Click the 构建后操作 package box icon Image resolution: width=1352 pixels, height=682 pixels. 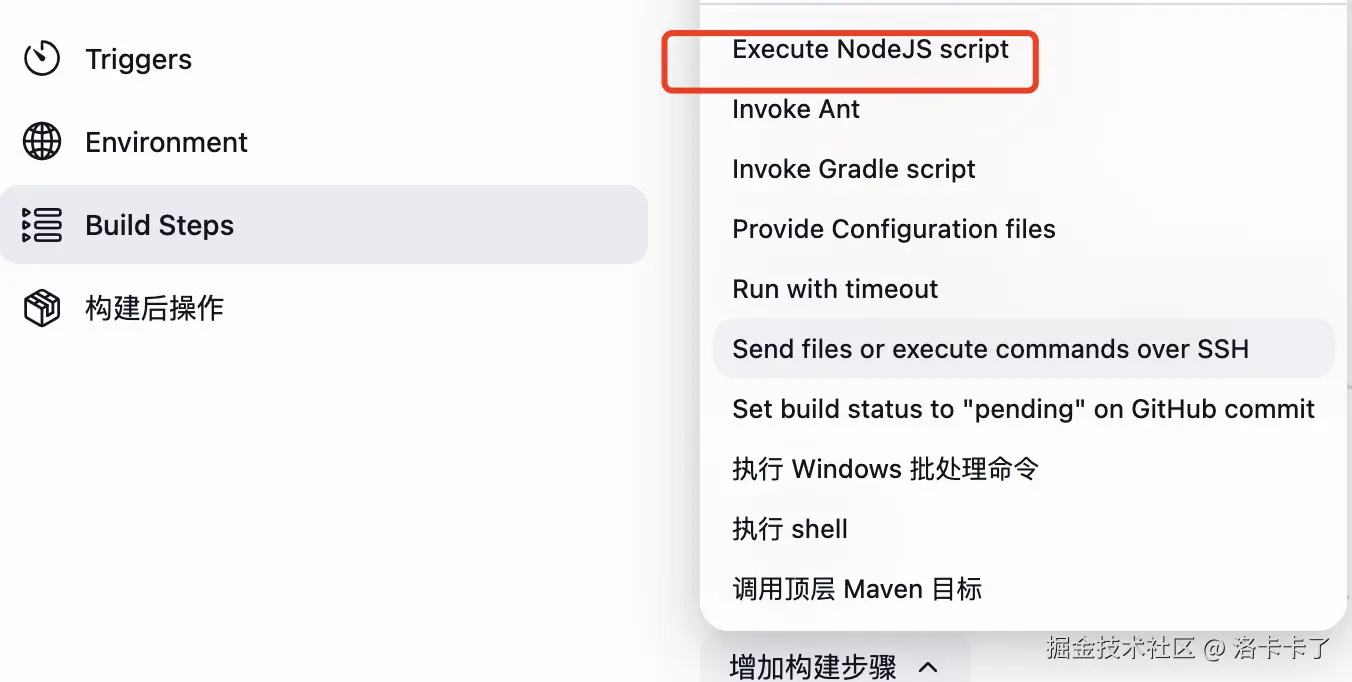pyautogui.click(x=42, y=308)
